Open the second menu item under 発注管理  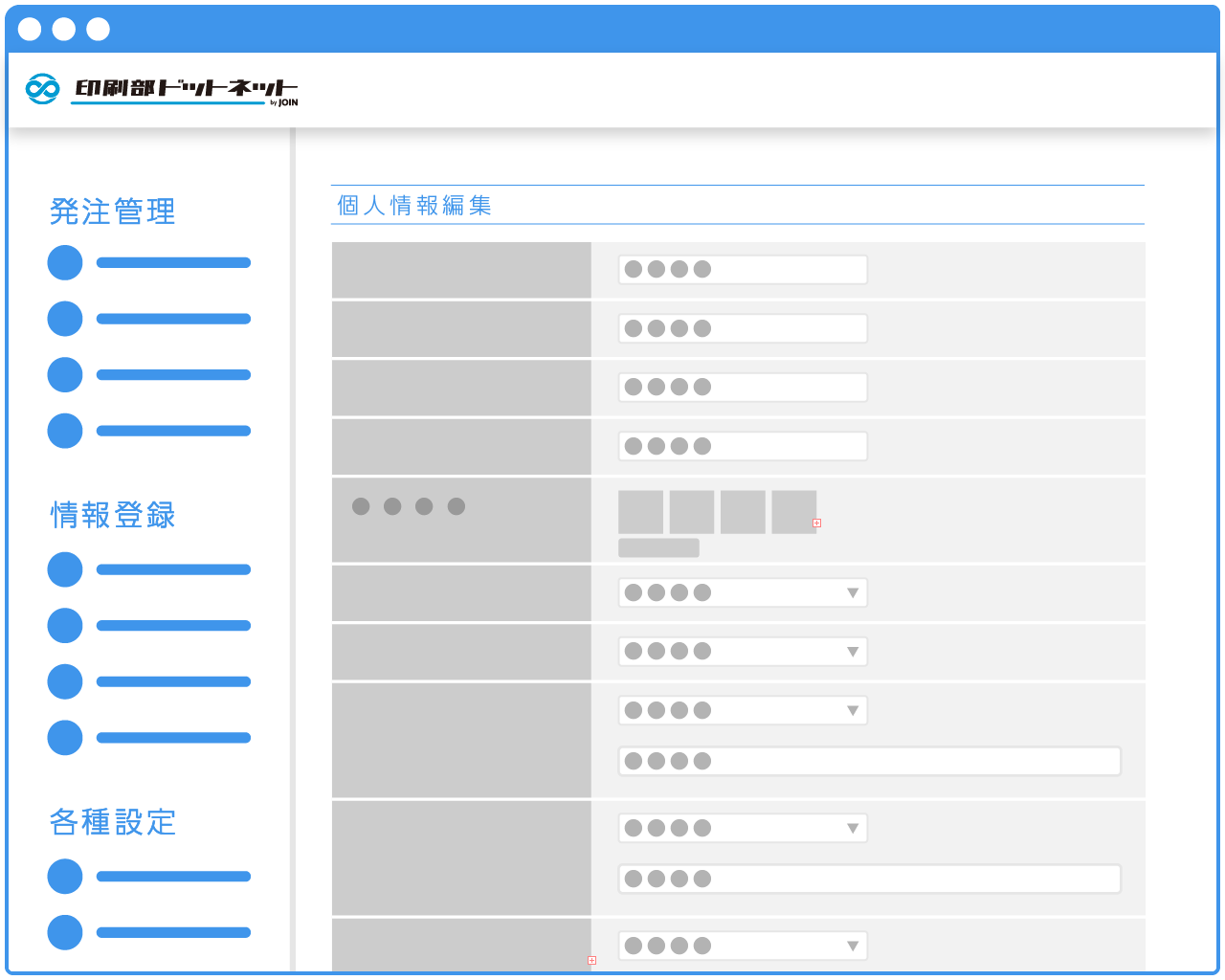(149, 319)
